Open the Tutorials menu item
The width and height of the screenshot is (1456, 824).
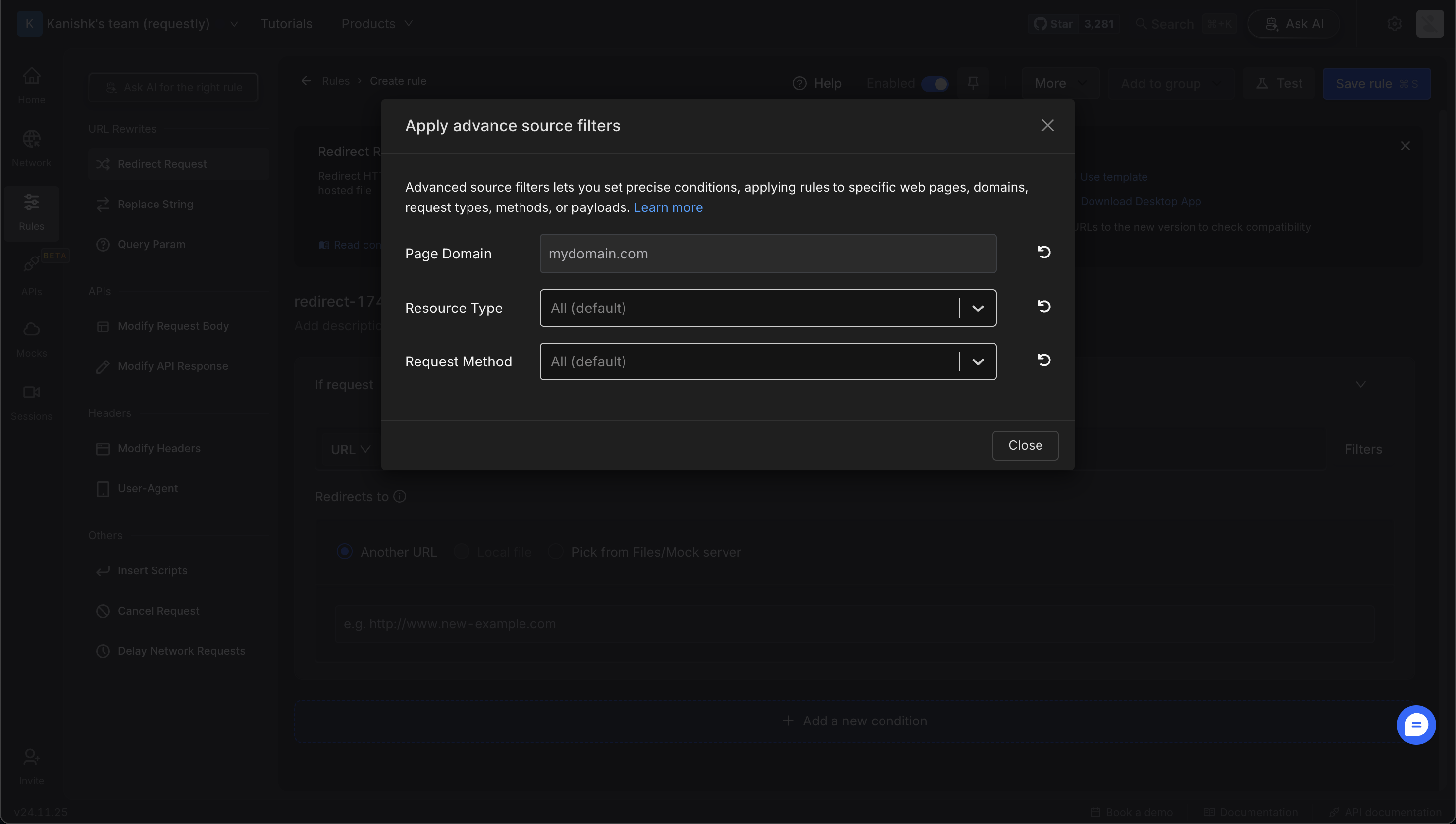coord(286,24)
